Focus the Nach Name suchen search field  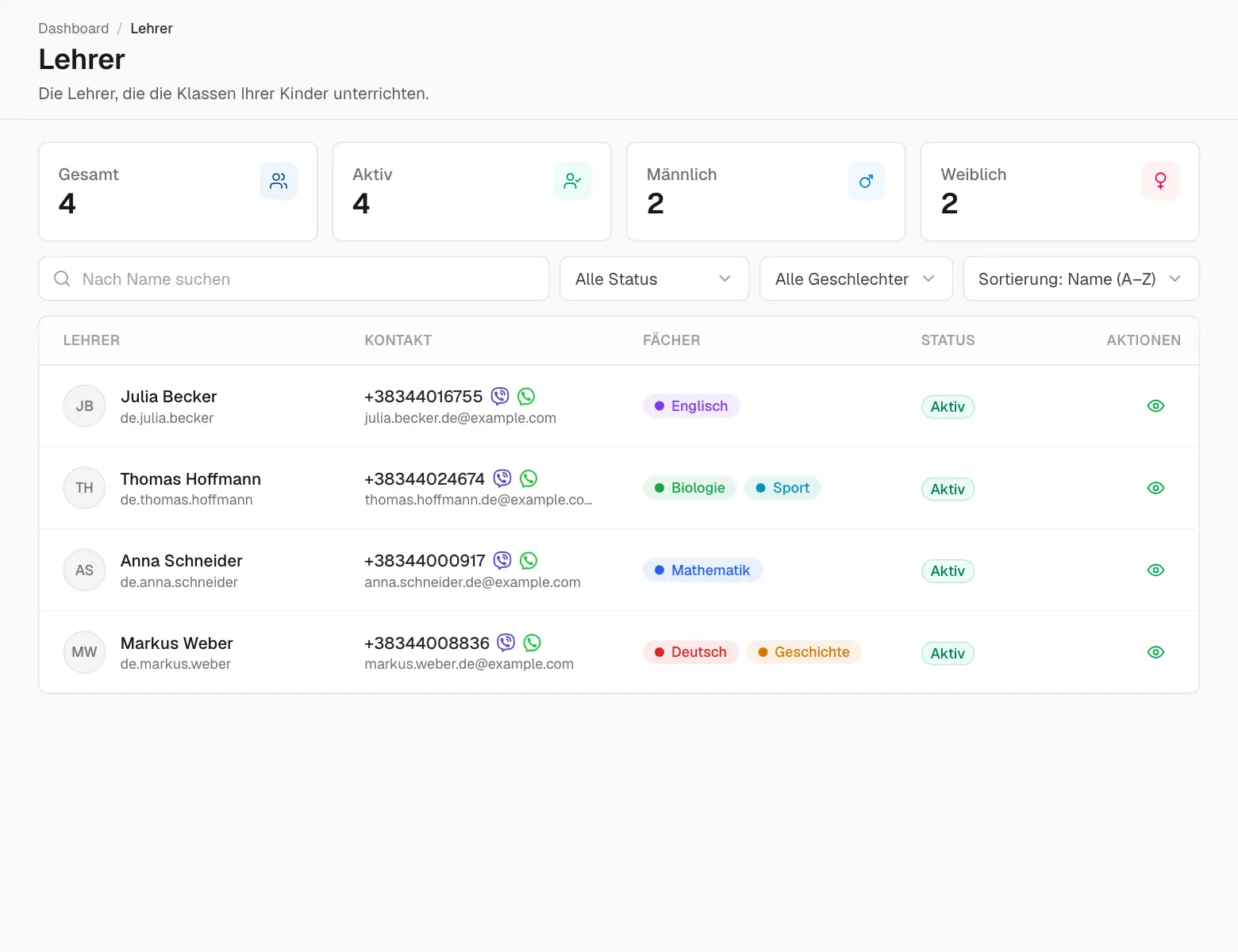294,278
